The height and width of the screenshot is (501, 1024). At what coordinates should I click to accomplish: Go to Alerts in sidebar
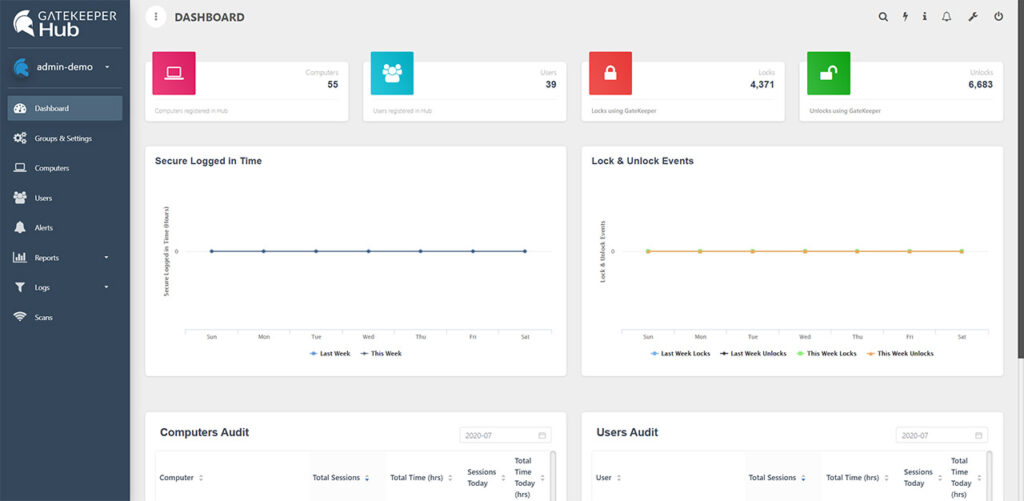click(44, 228)
